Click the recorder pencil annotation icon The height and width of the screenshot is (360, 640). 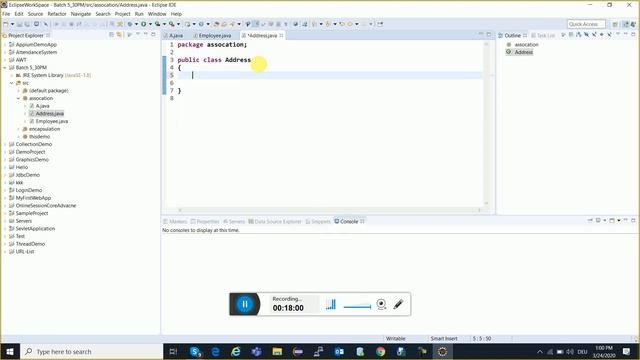pyautogui.click(x=398, y=304)
